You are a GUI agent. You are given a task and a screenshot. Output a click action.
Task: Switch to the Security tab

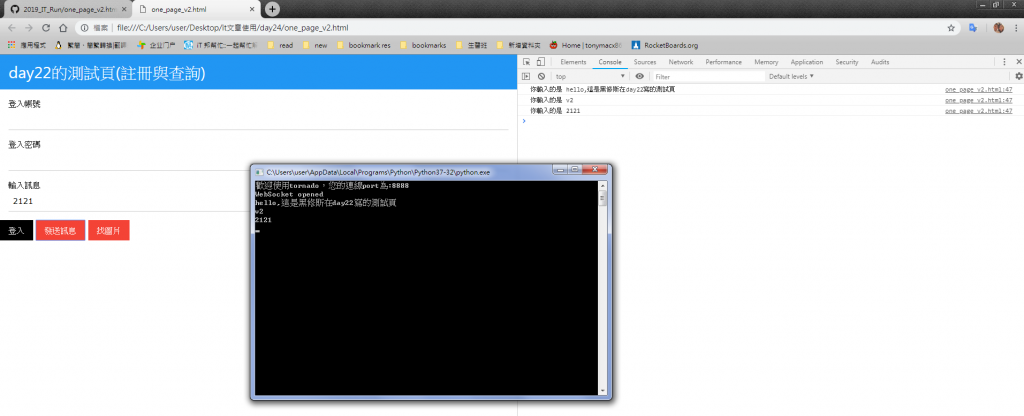tap(846, 62)
